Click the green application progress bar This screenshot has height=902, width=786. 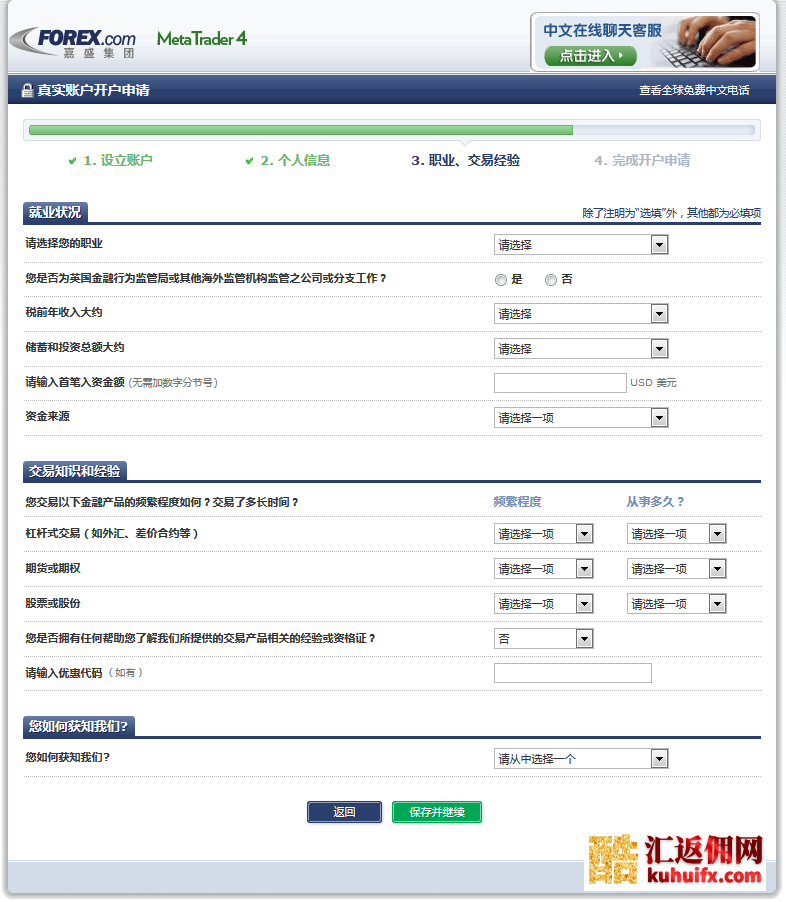[x=300, y=130]
